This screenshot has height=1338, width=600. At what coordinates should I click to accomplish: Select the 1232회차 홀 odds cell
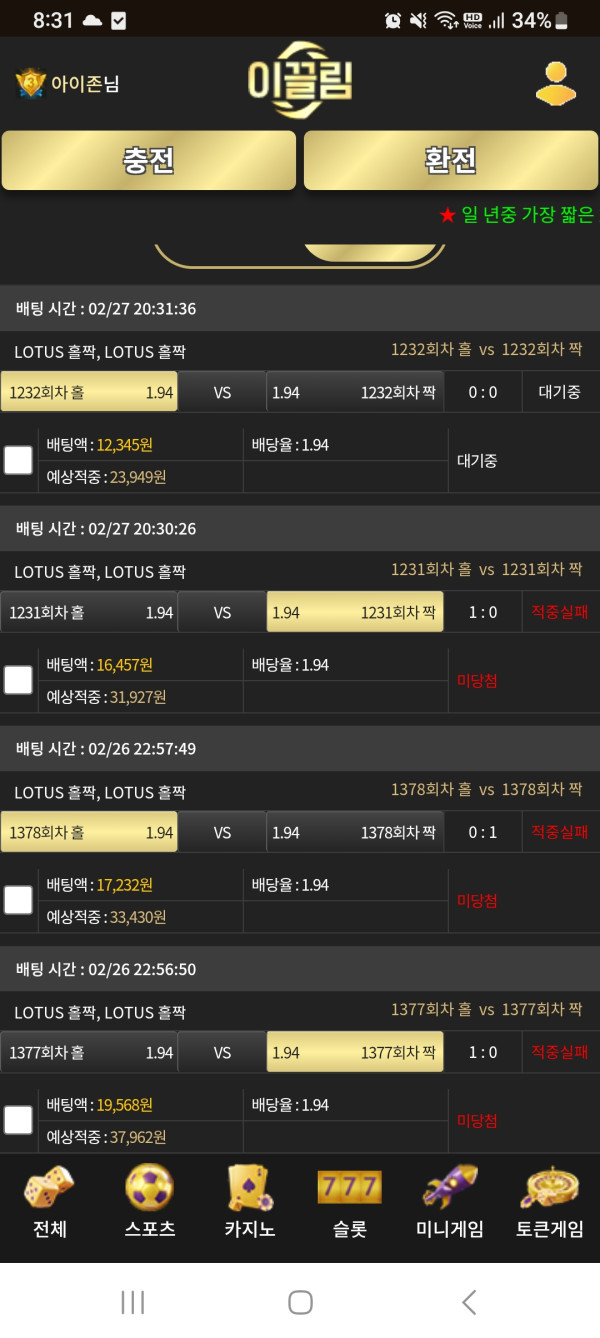pos(89,392)
